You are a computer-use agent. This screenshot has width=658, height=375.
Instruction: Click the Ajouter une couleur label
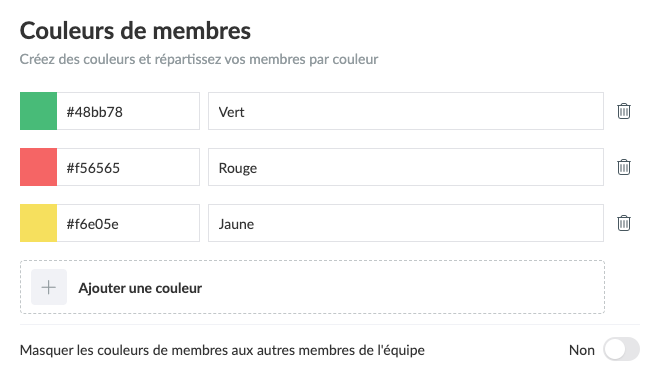[x=140, y=288]
